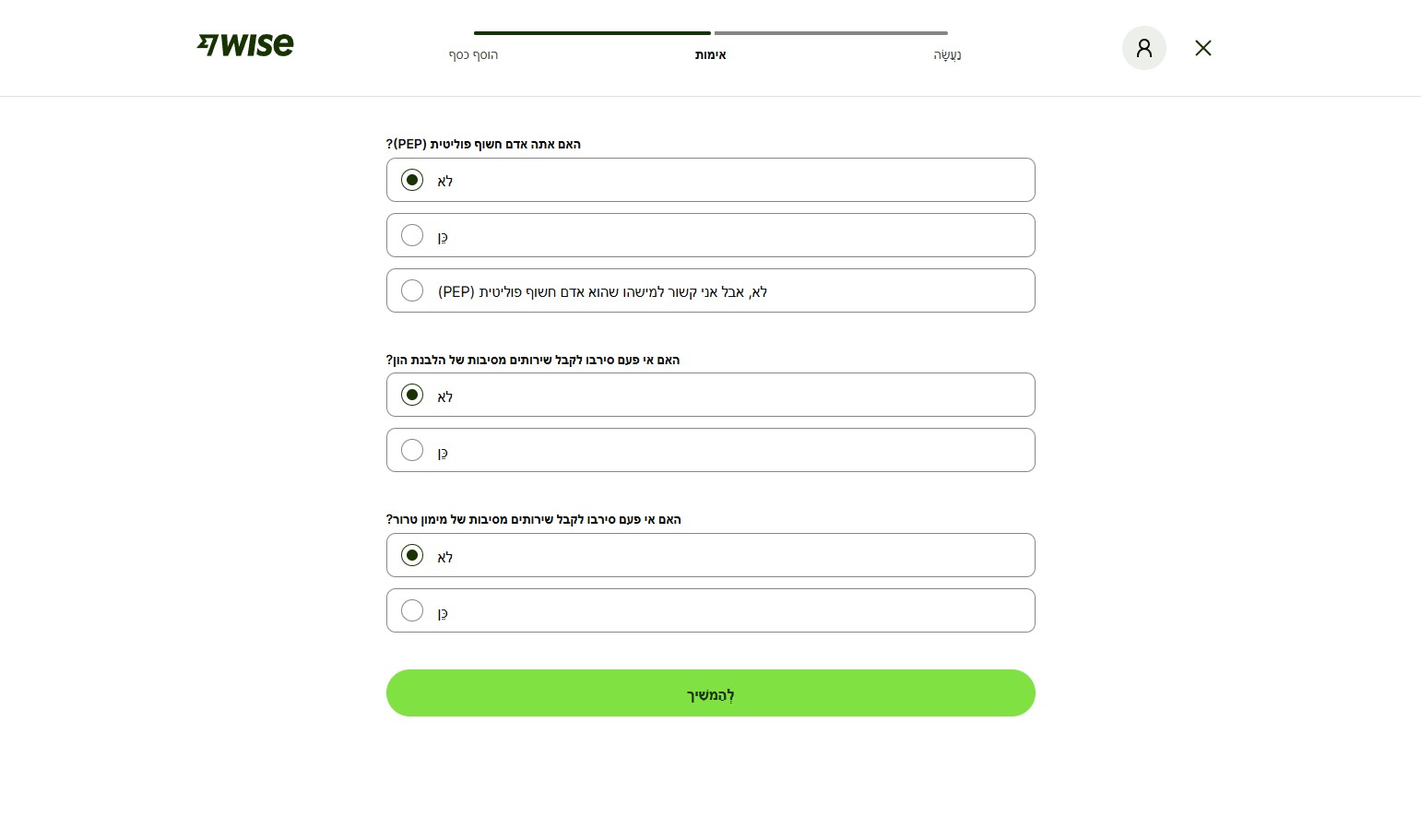This screenshot has width=1421, height=840.
Task: Select "לא" for the PEP question
Action: point(412,180)
